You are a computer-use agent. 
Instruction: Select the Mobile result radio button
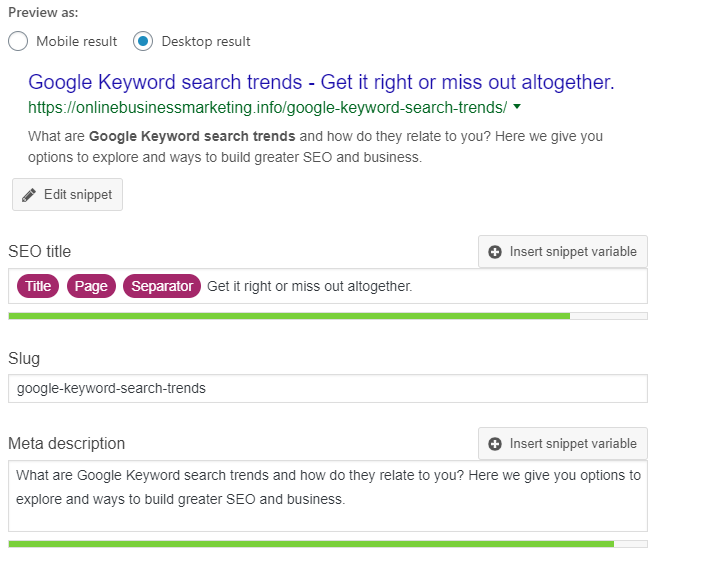(x=18, y=41)
